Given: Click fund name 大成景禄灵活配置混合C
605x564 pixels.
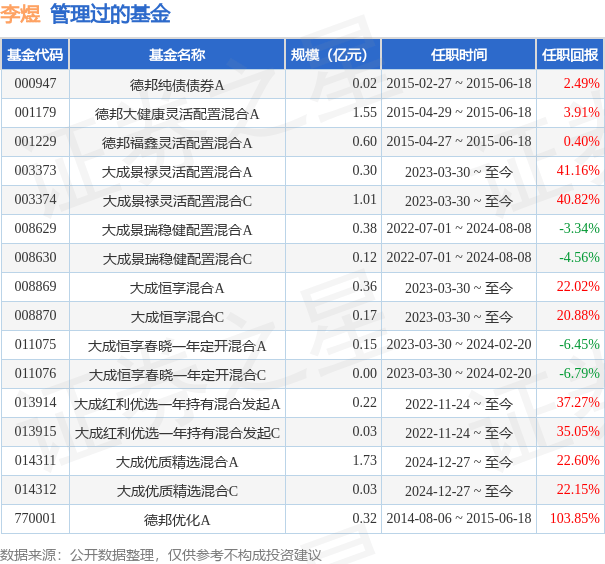Looking at the screenshot, I should tap(177, 201).
